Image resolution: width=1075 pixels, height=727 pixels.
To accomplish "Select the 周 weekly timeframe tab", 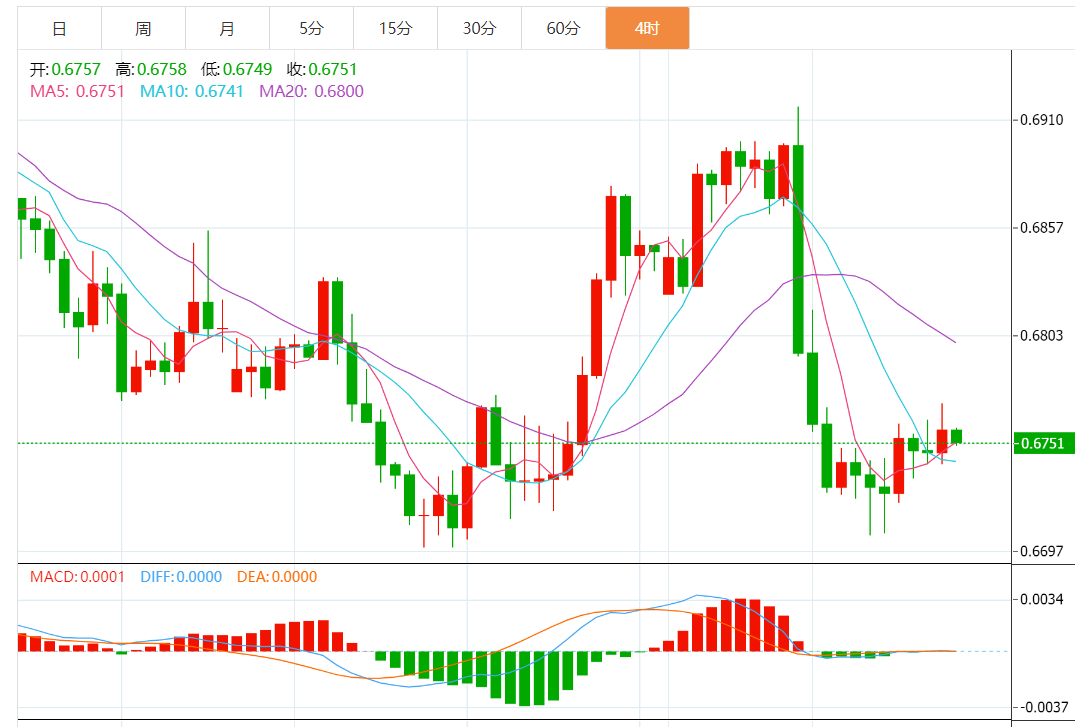I will [x=143, y=29].
